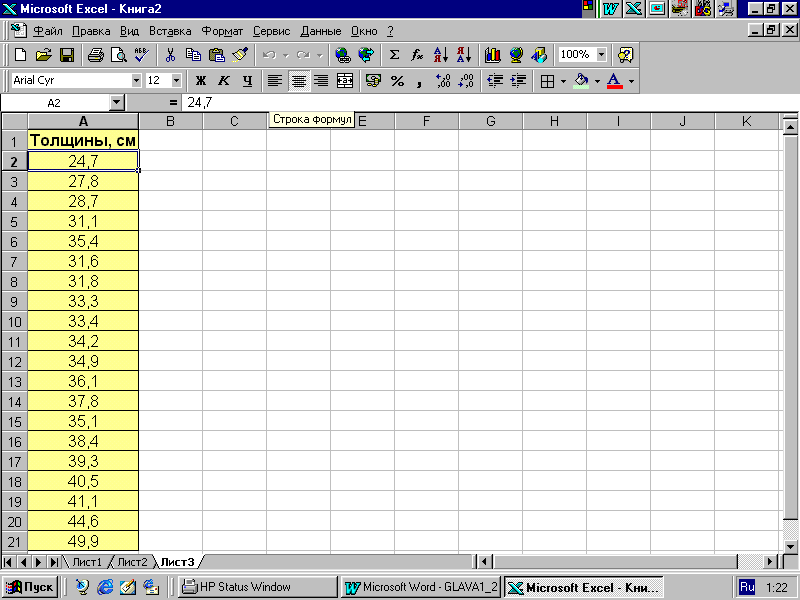Viewport: 800px width, 600px height.
Task: Toggle underline Ч formatting
Action: [247, 81]
